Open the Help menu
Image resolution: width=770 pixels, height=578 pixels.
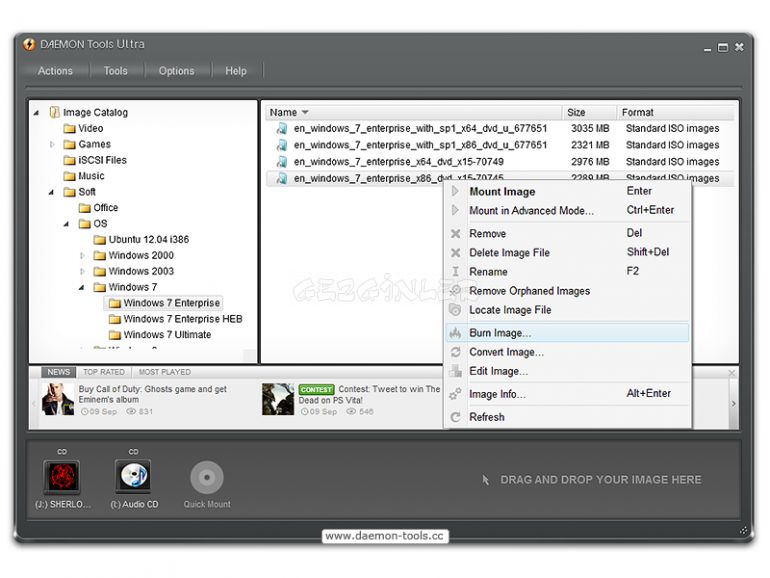236,71
